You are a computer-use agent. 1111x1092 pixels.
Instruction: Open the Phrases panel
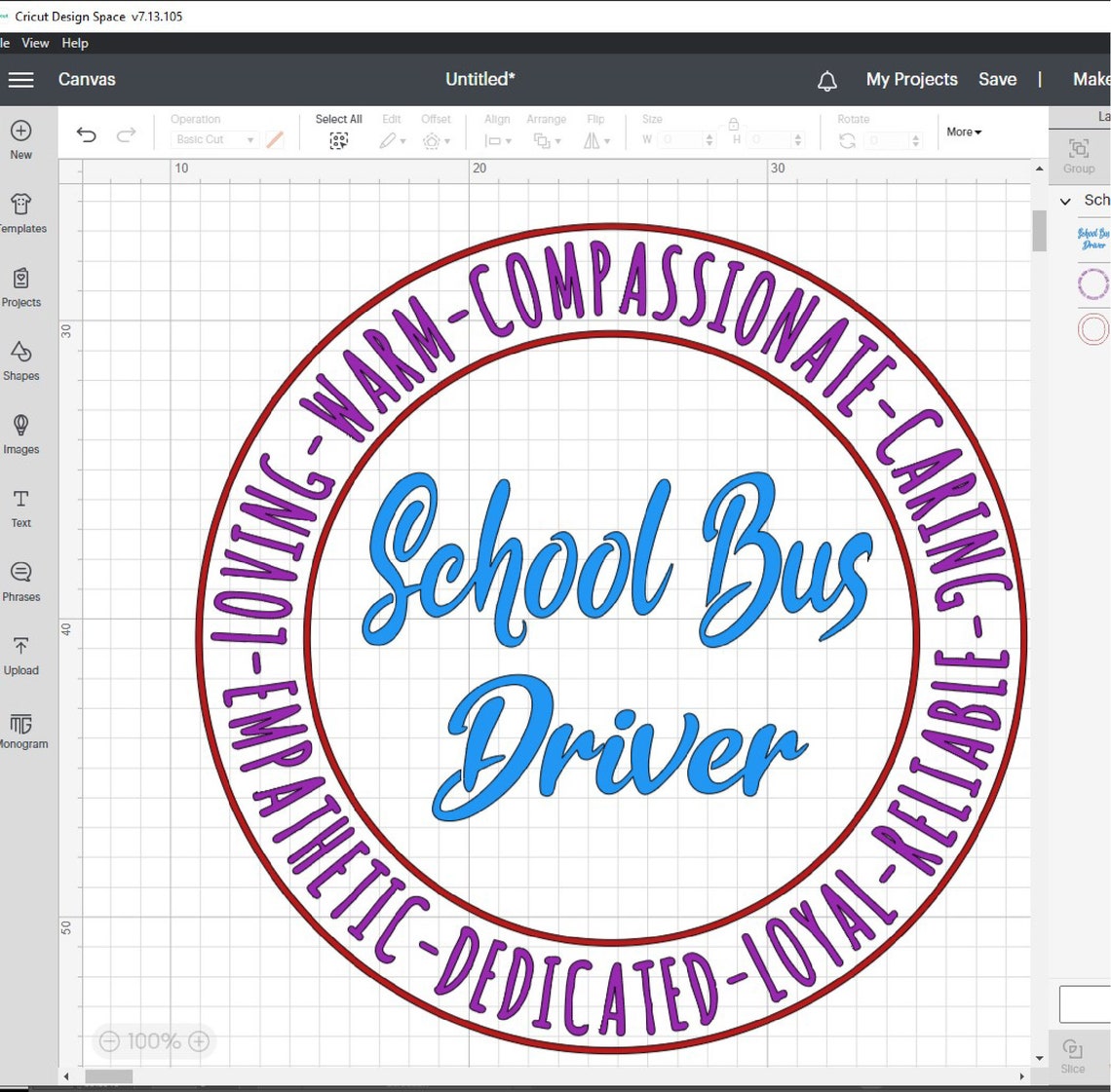20,581
